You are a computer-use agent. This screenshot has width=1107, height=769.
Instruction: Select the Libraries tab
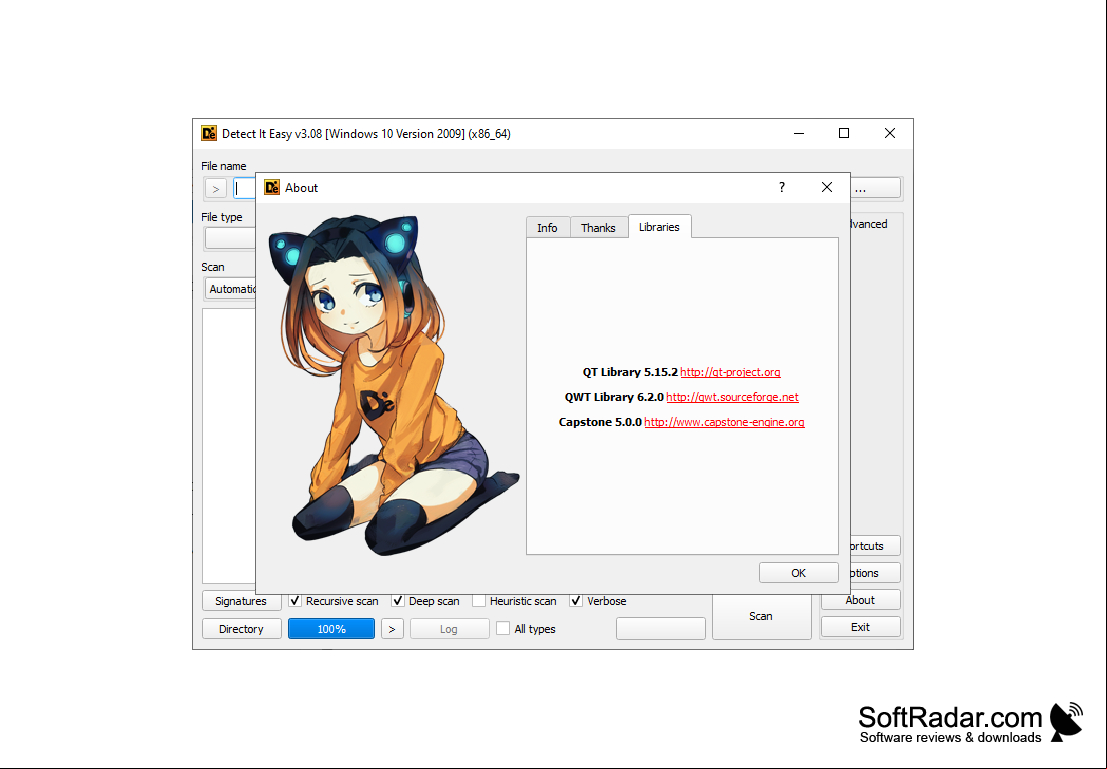[659, 227]
